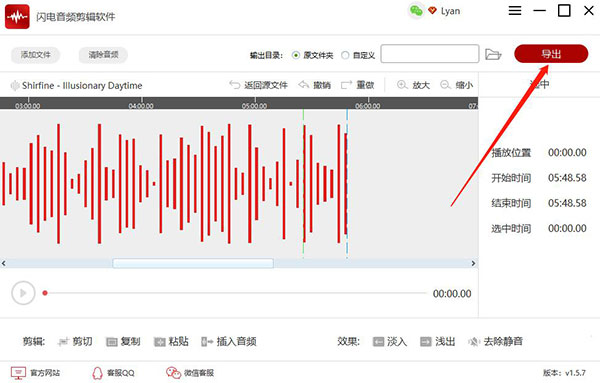Click the output directory path field
This screenshot has width=600, height=383.
[430, 54]
